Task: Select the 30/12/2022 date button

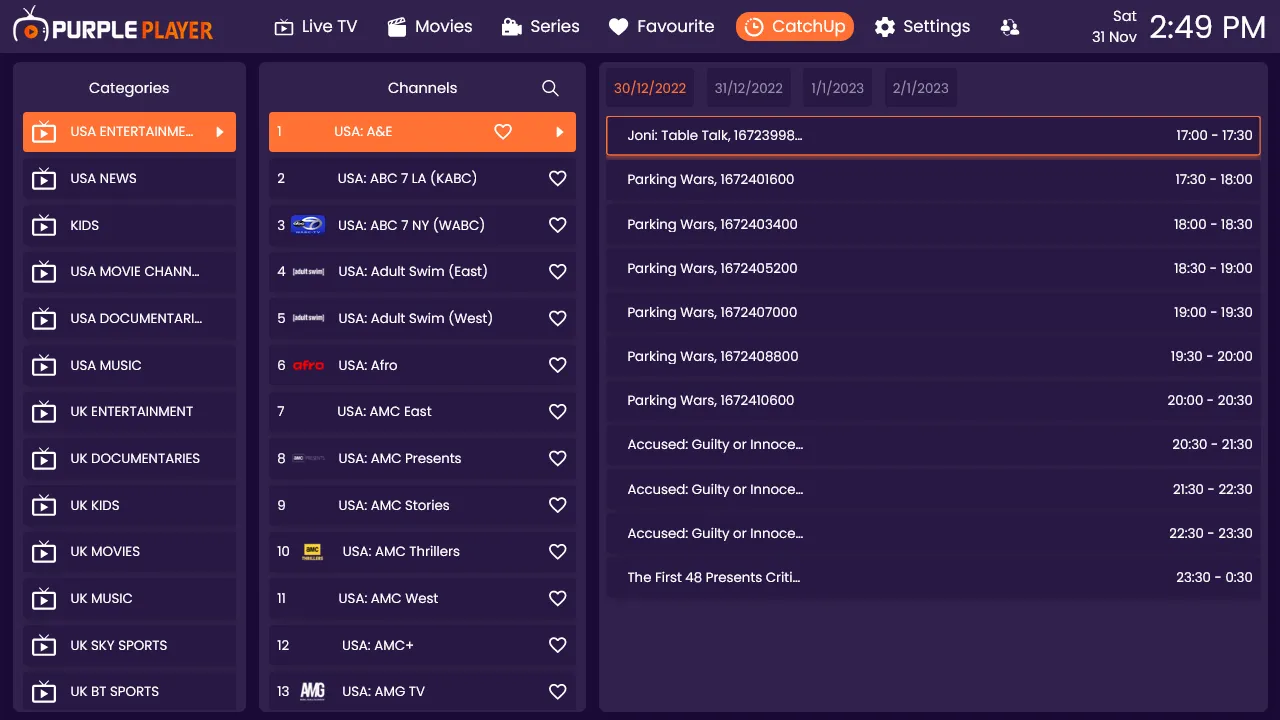Action: click(x=650, y=88)
